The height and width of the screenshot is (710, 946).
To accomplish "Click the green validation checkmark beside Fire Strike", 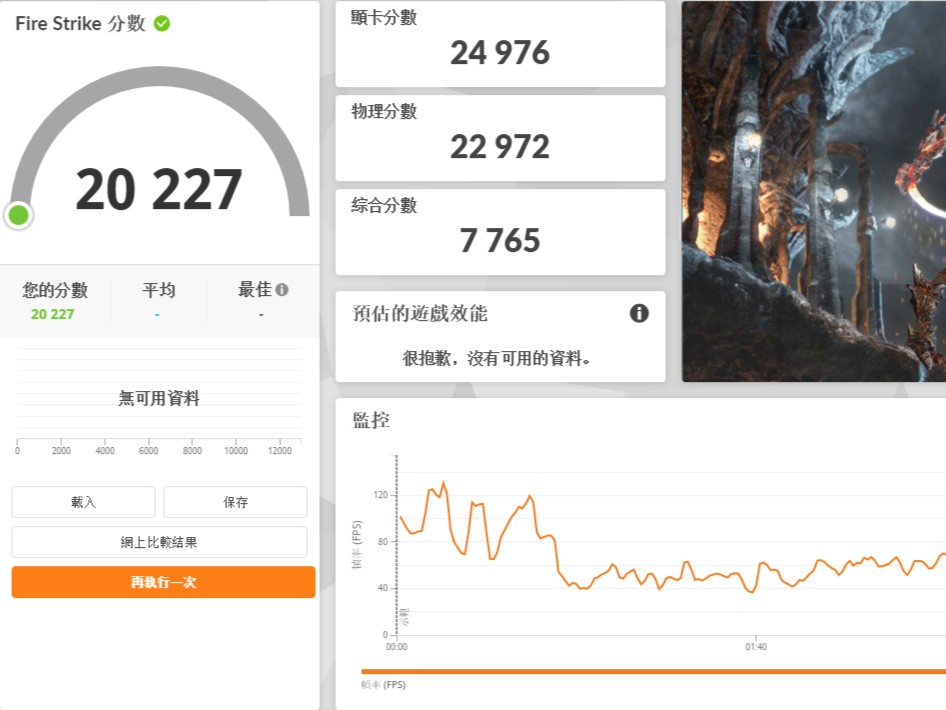I will pyautogui.click(x=162, y=24).
